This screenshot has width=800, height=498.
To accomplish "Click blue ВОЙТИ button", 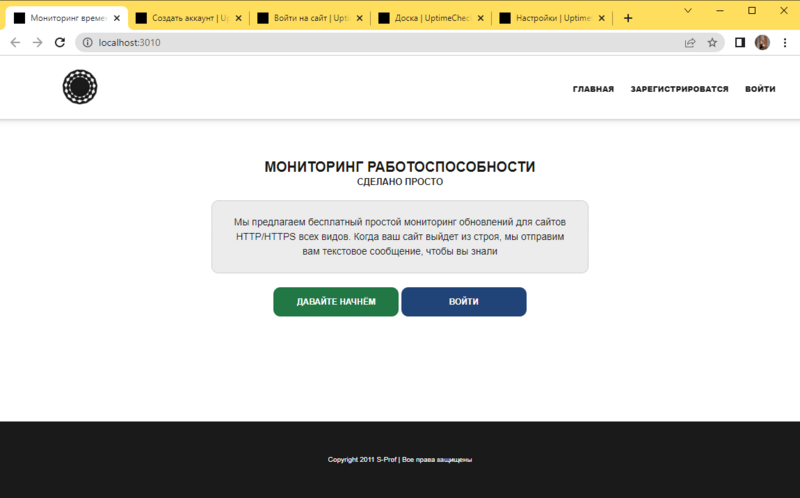I will (464, 302).
